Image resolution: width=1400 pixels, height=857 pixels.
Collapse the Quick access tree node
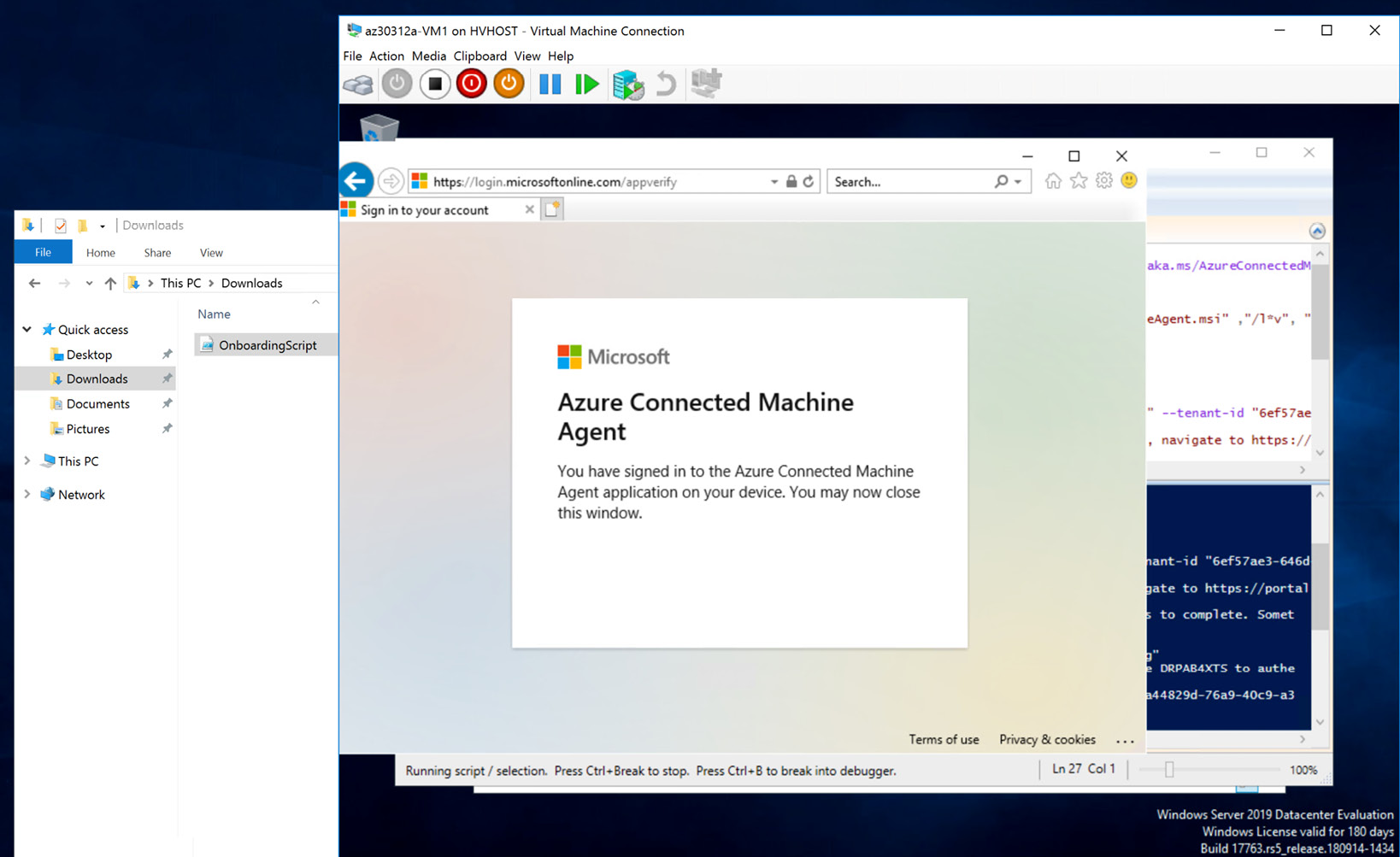pyautogui.click(x=26, y=329)
